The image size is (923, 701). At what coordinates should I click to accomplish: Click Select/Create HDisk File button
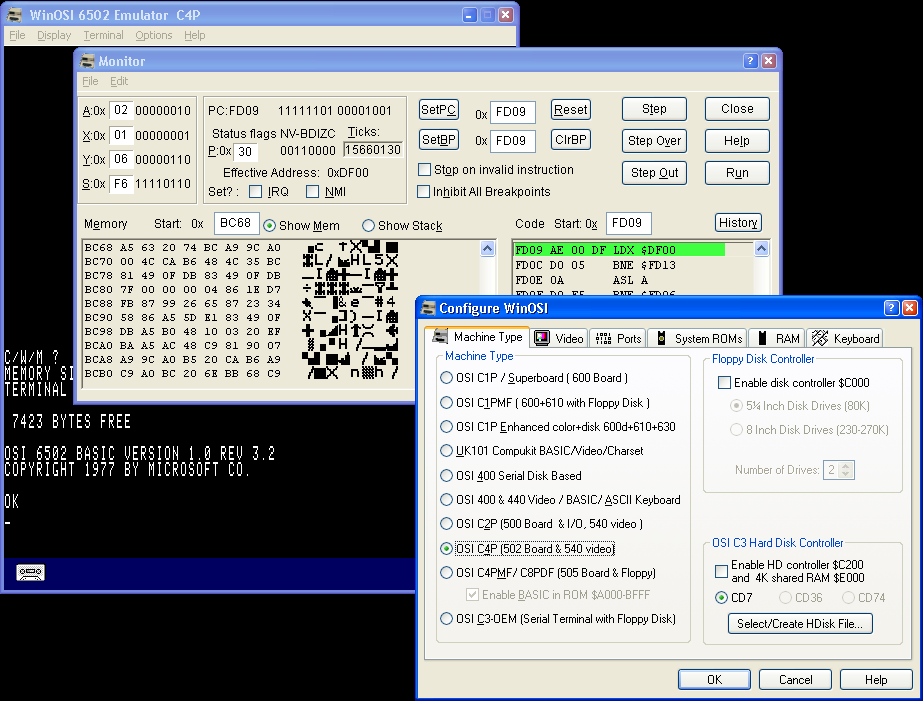[800, 623]
